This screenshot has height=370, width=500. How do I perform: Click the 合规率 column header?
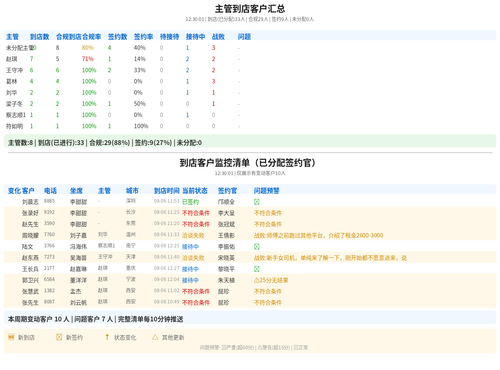coord(91,37)
